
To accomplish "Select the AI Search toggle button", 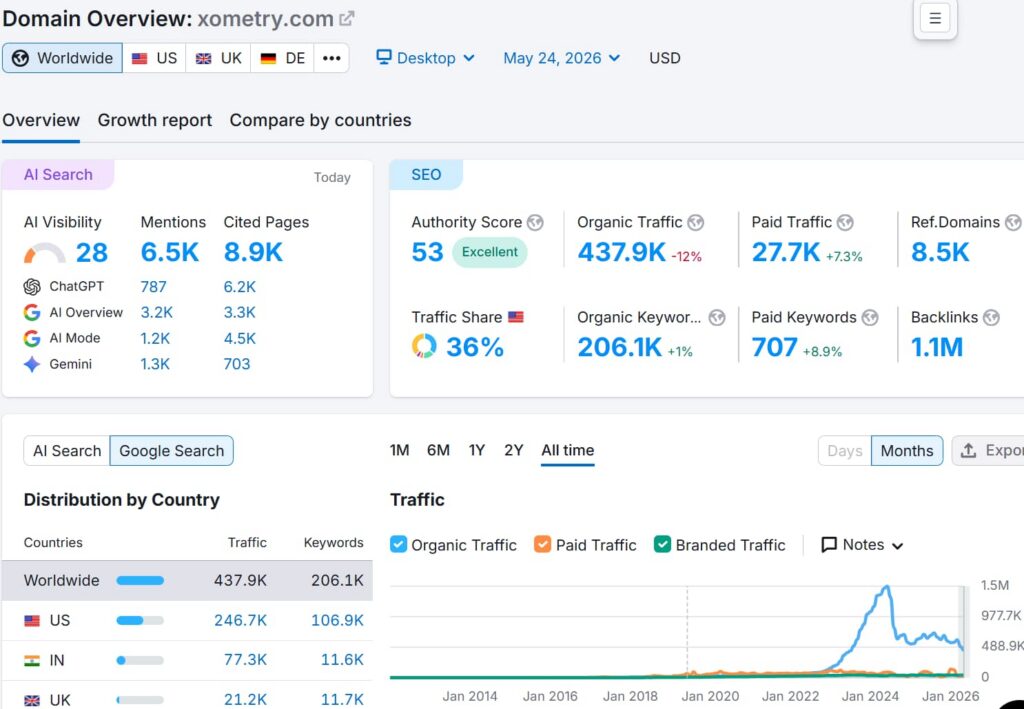I will pos(67,450).
